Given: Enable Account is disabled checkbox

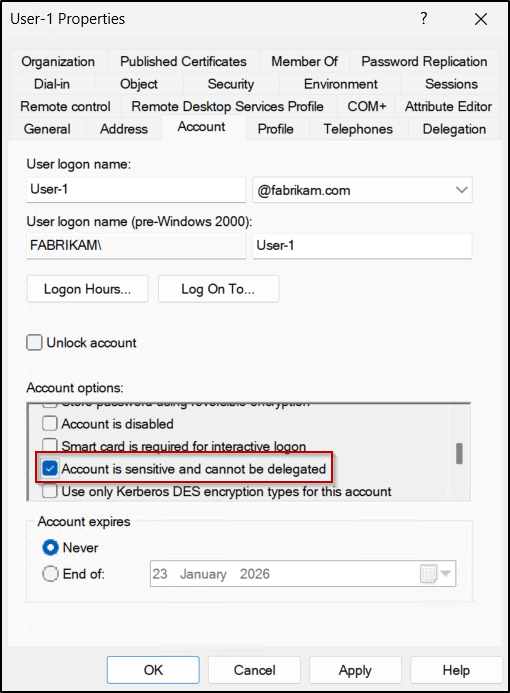Looking at the screenshot, I should [49, 423].
